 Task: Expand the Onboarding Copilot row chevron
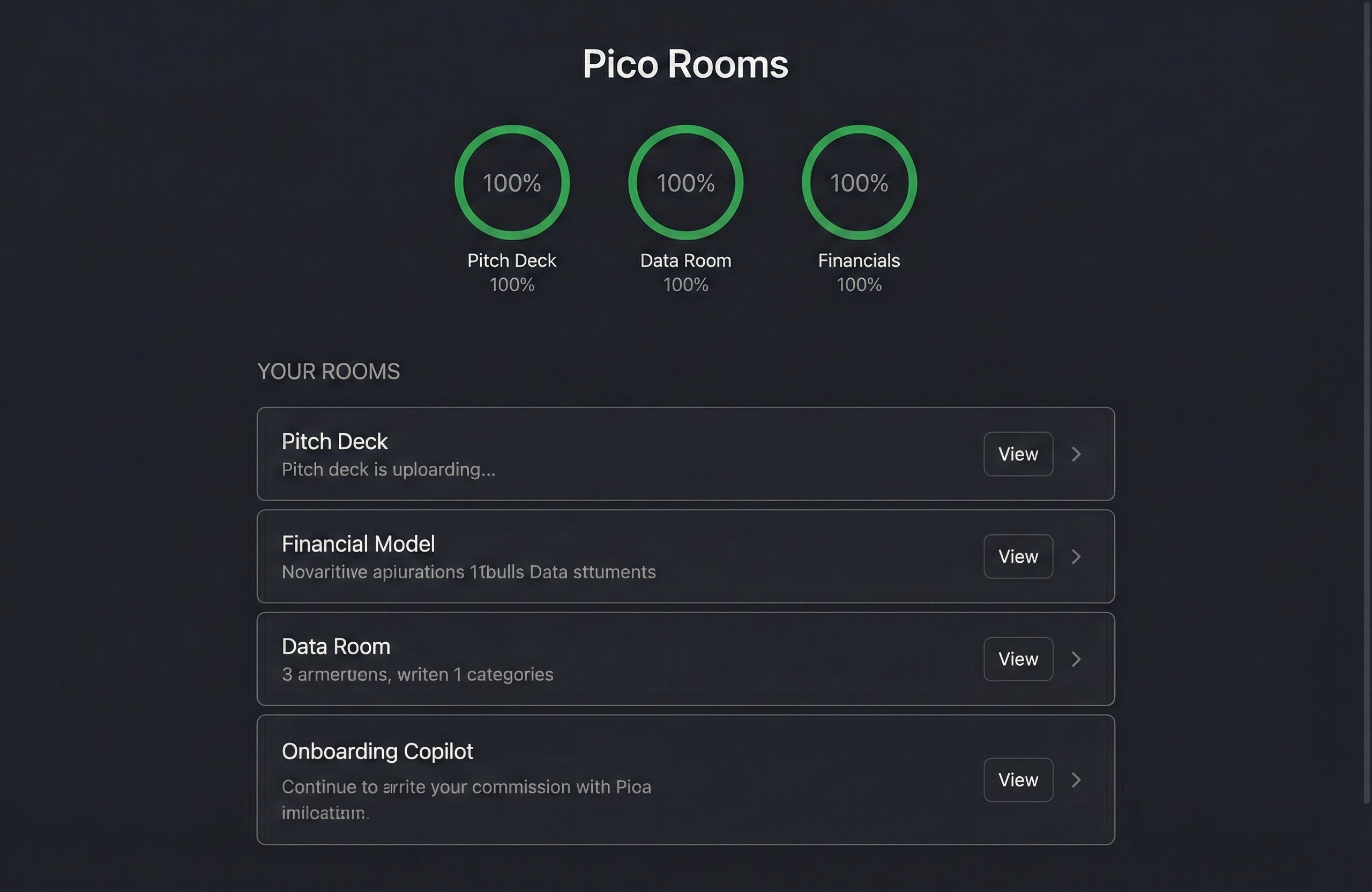[1076, 780]
